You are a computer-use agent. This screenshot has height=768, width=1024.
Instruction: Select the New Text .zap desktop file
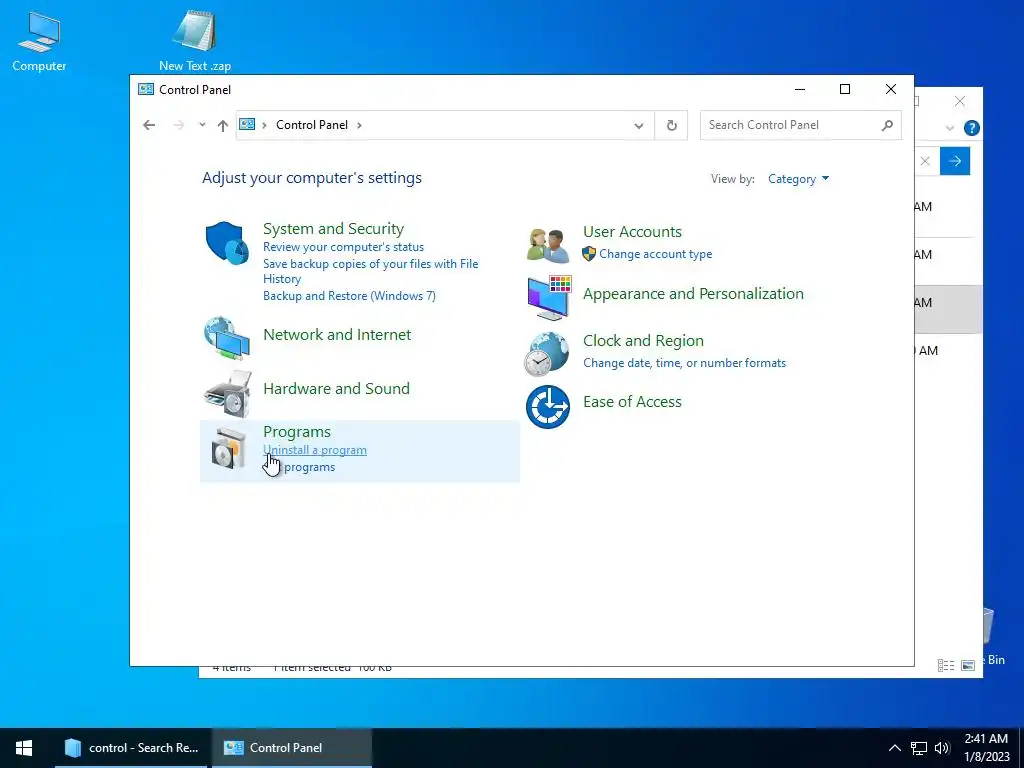click(x=195, y=40)
